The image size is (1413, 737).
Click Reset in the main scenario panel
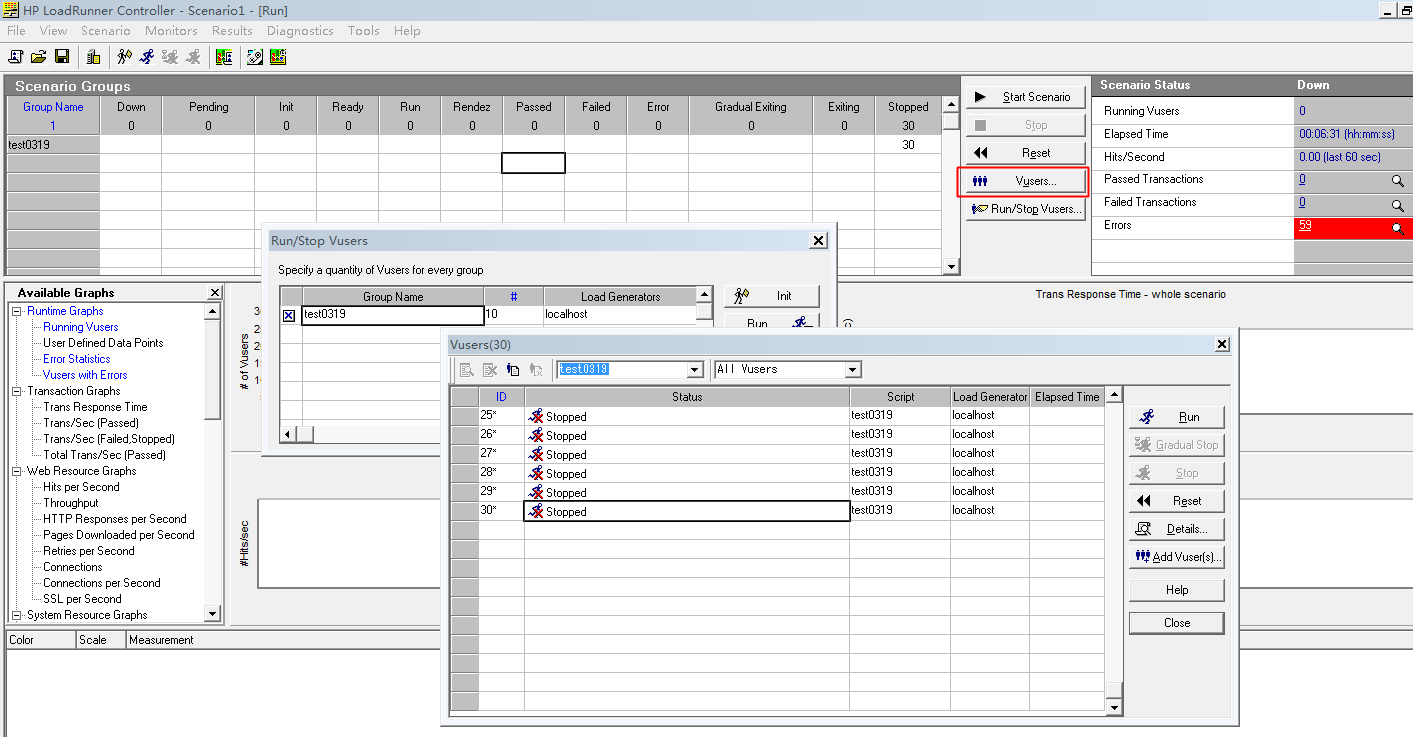coord(1025,153)
